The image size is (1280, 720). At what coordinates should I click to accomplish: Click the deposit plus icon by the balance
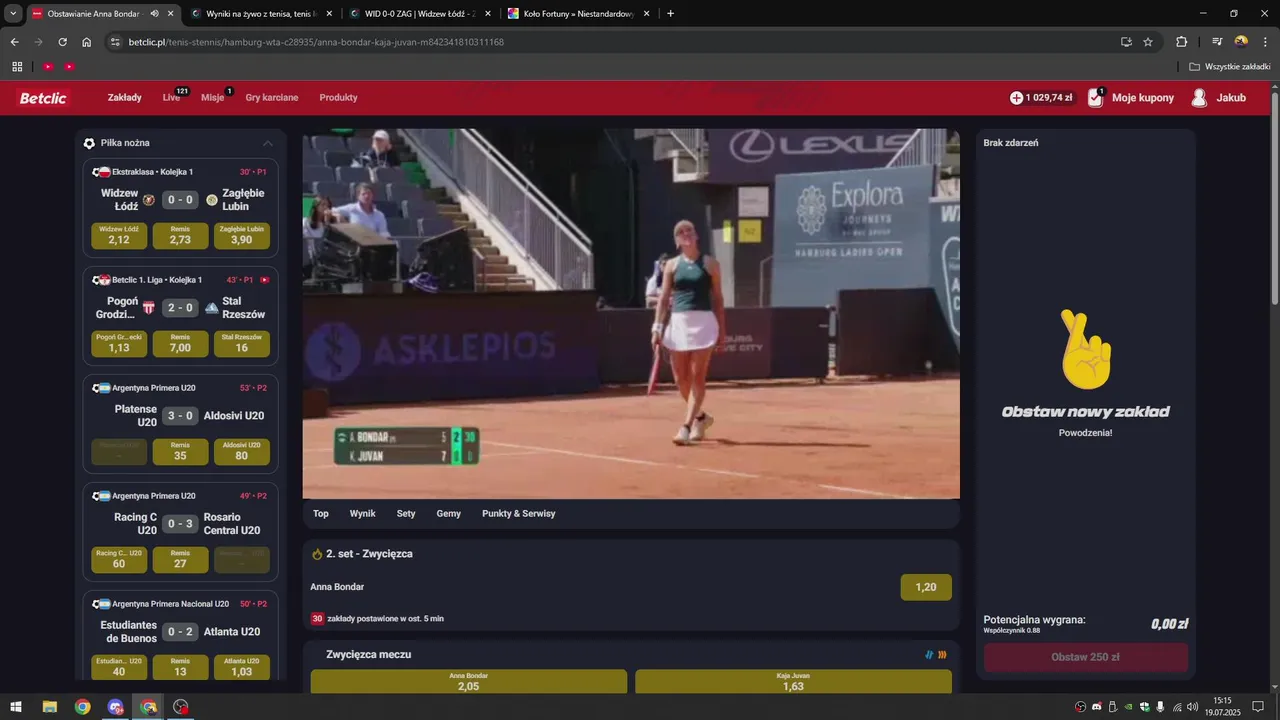pyautogui.click(x=1017, y=98)
